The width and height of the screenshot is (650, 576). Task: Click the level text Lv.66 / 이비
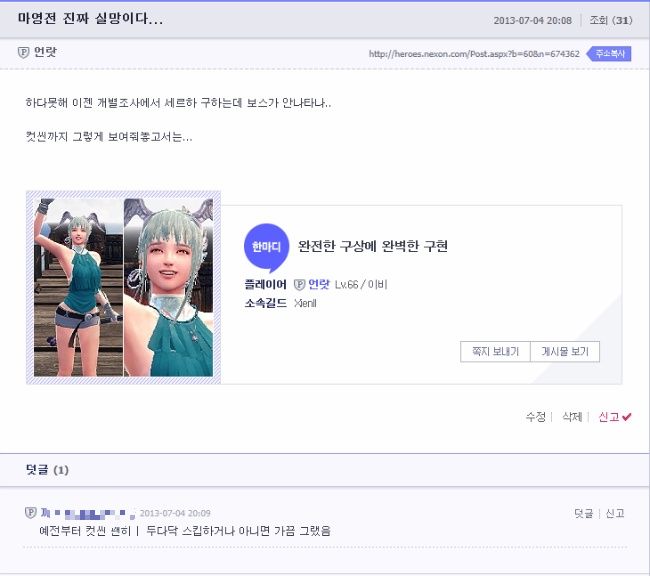(361, 284)
